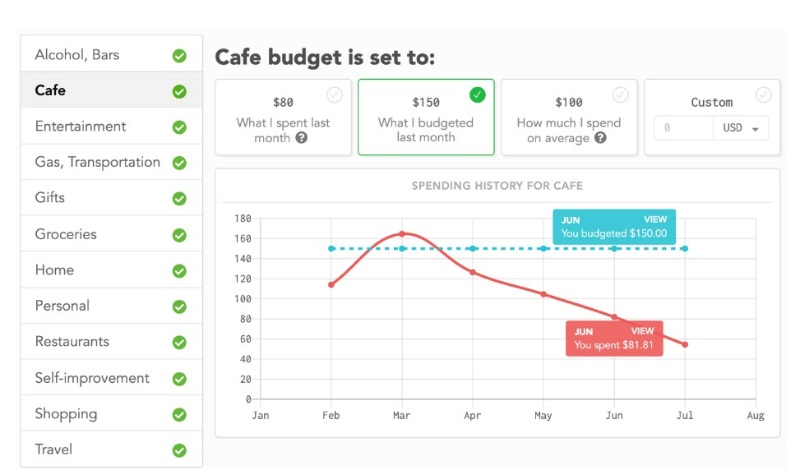
Task: Choose the $150 budgeted last month card
Action: click(x=426, y=118)
